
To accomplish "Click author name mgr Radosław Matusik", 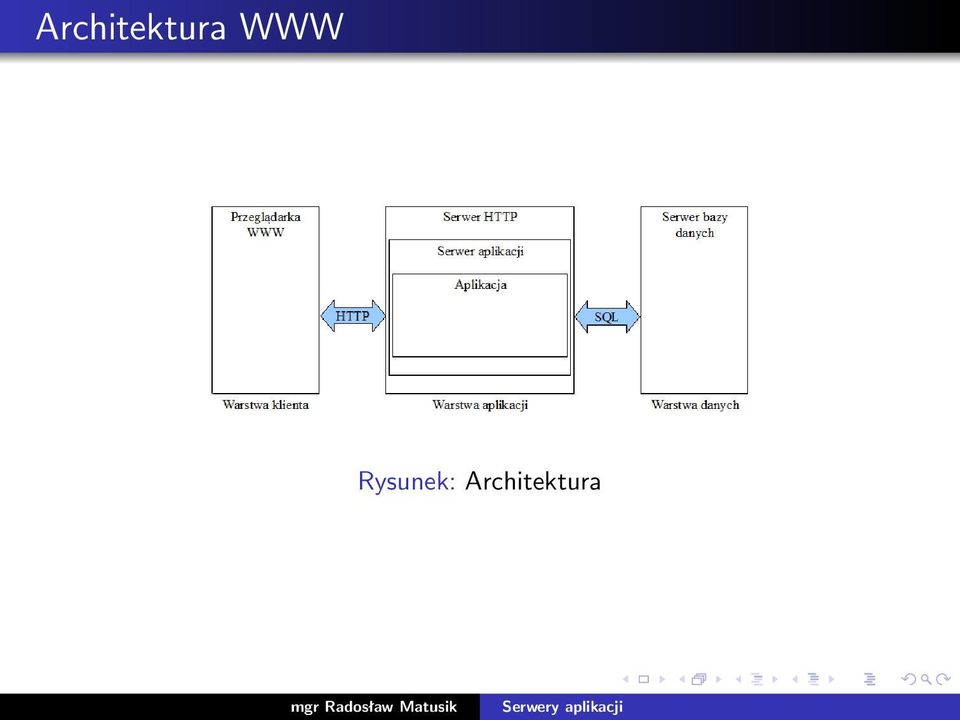I will [373, 707].
